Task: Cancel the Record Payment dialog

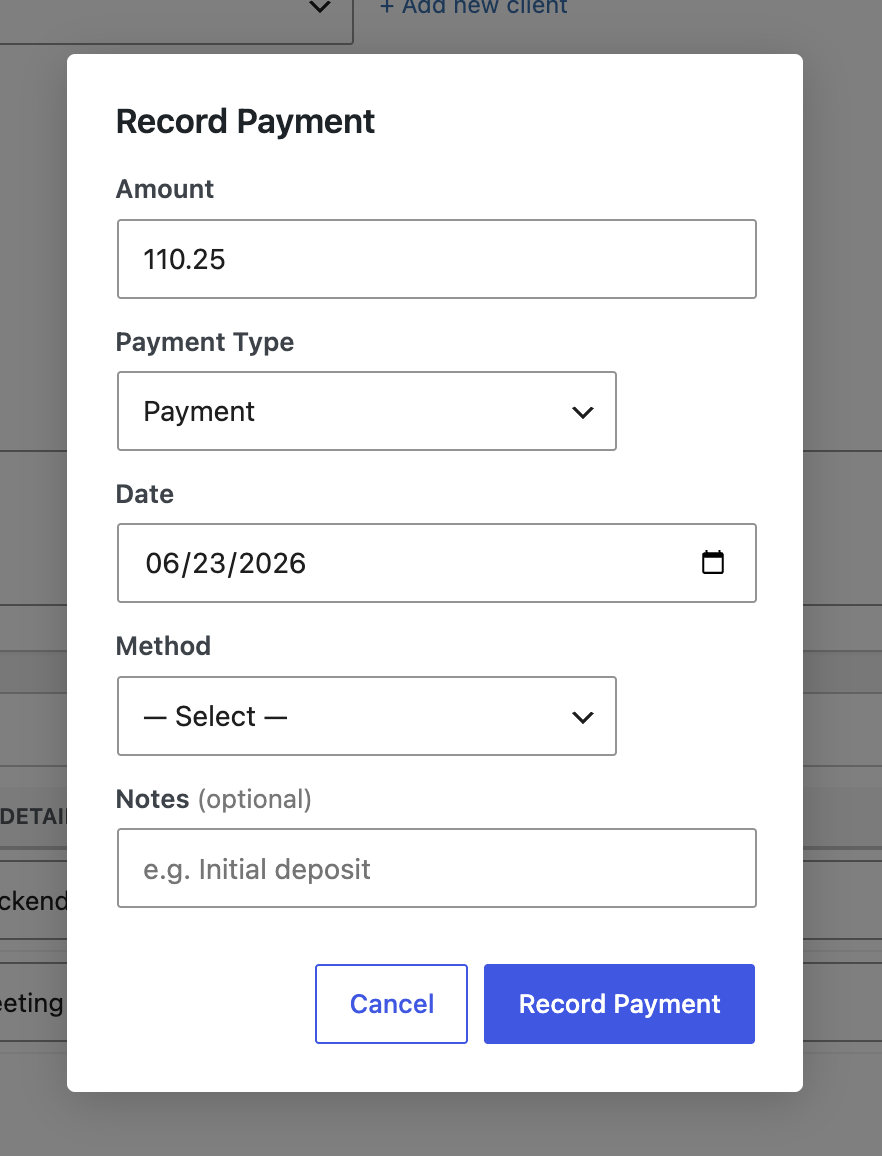Action: pos(392,1003)
